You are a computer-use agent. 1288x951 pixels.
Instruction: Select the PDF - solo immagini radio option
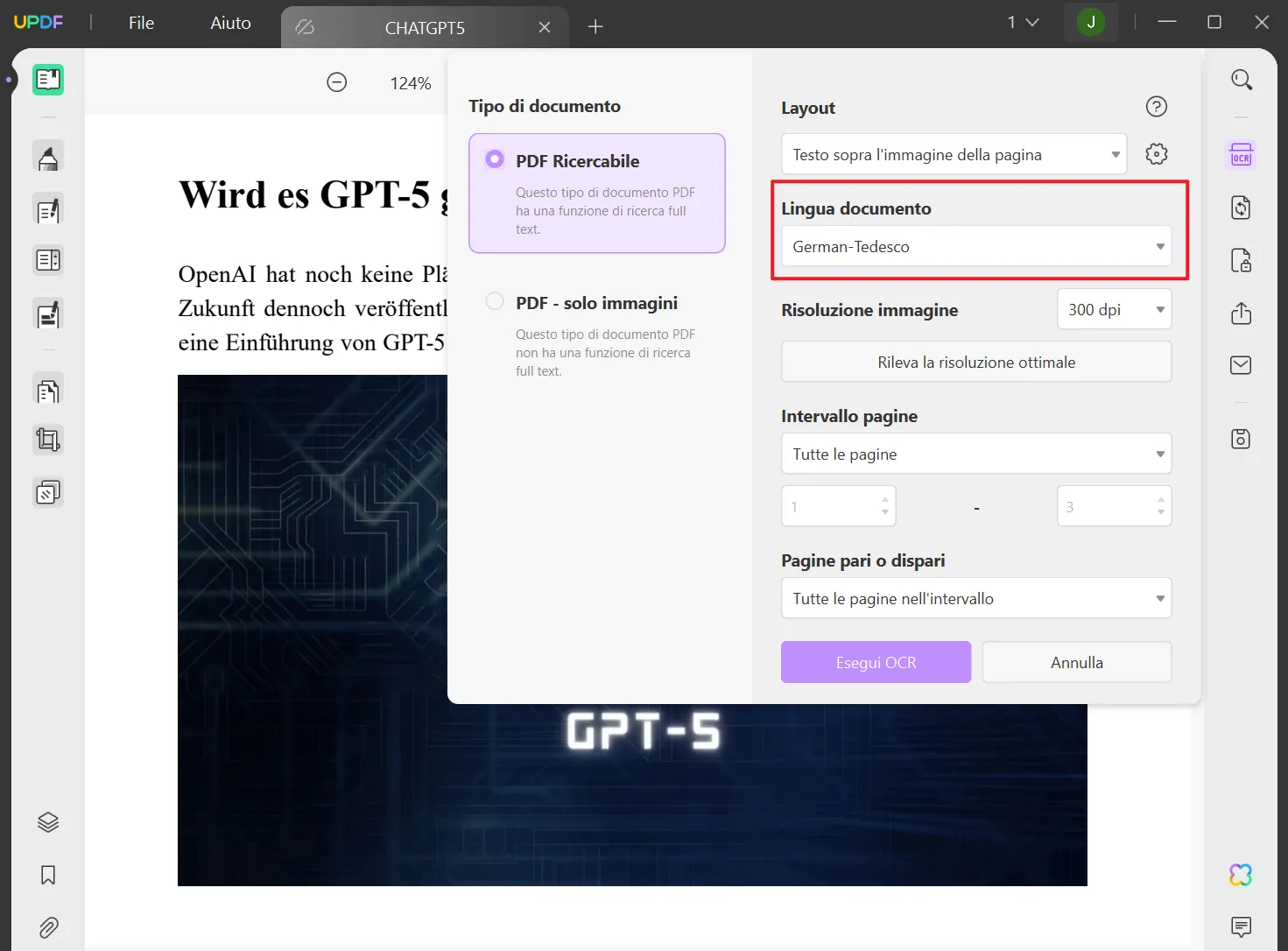[x=495, y=301]
